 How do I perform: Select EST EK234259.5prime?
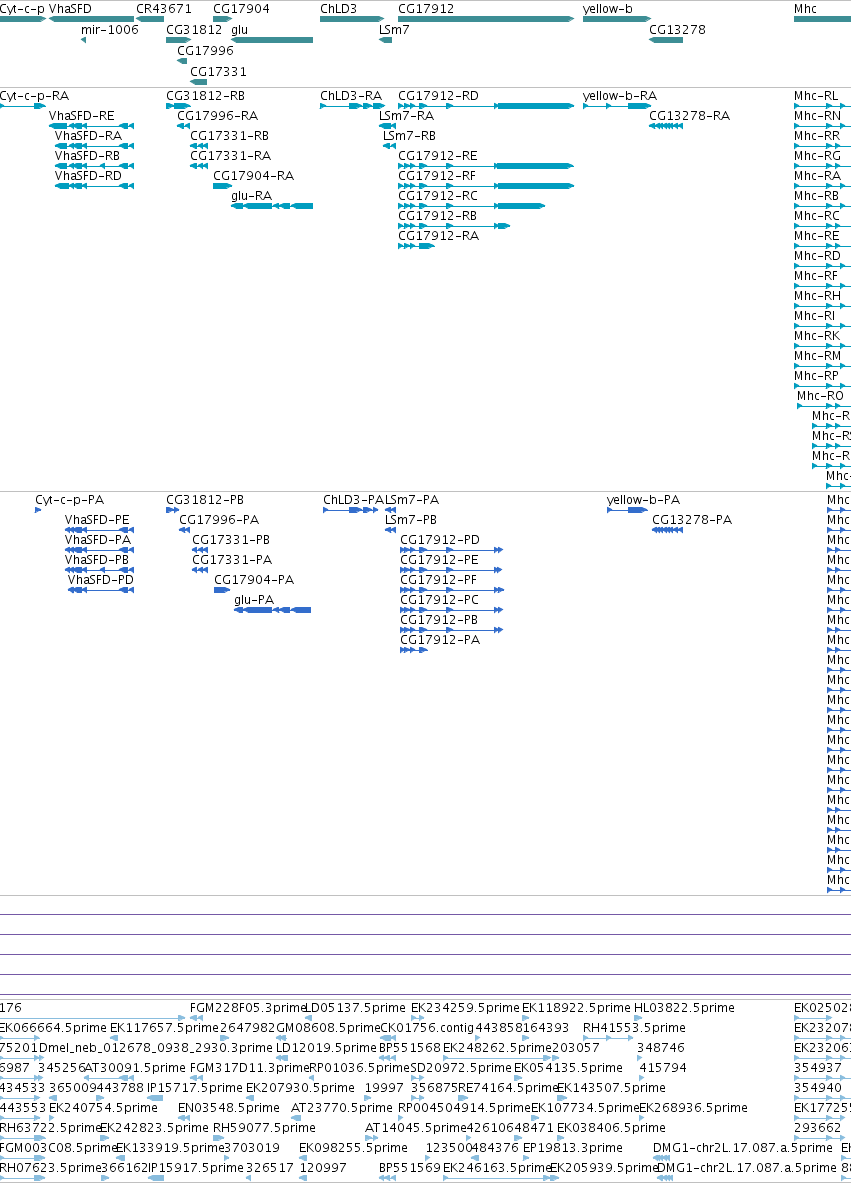pyautogui.click(x=465, y=1007)
